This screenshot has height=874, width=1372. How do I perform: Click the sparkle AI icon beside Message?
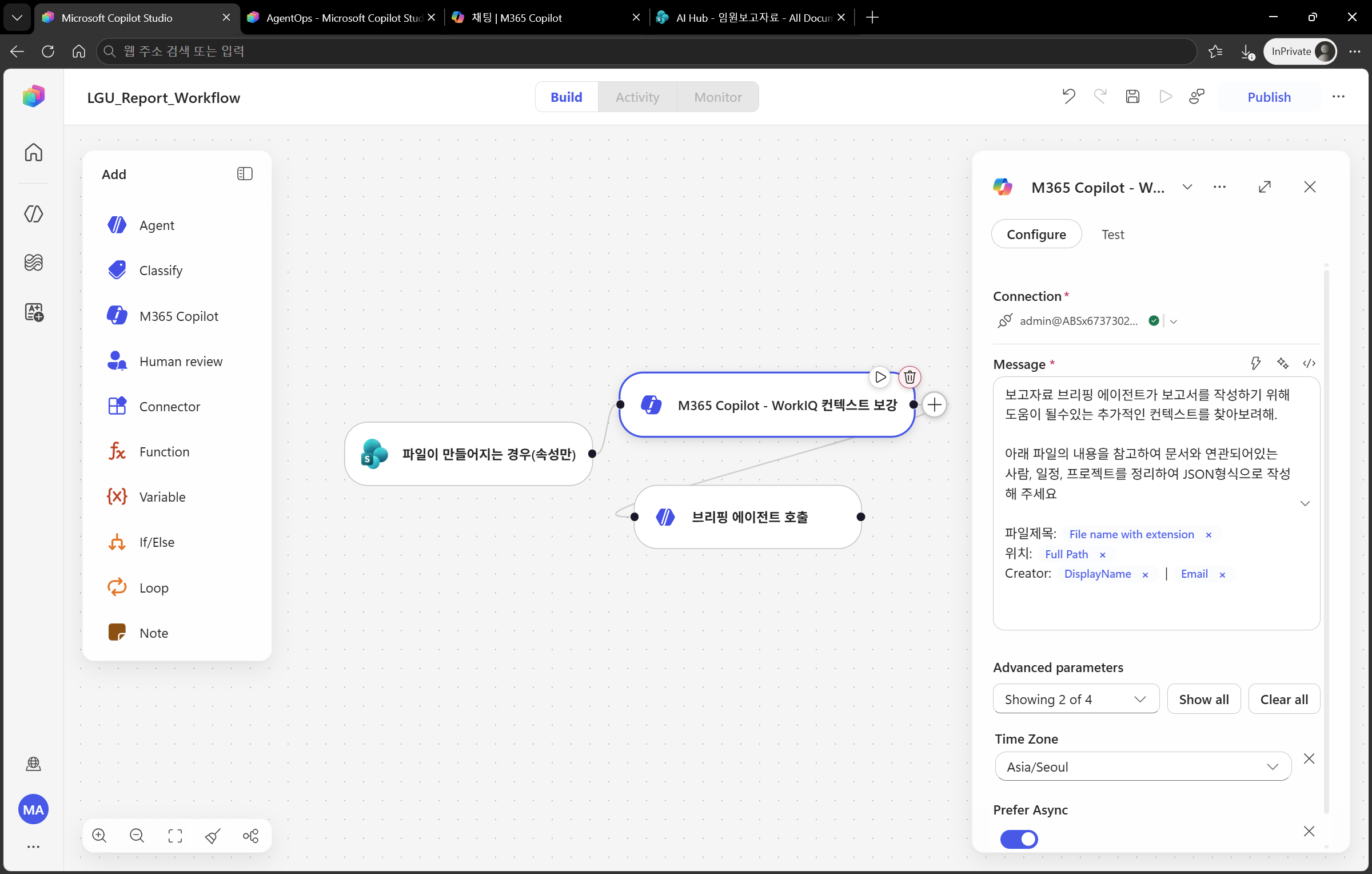1283,363
